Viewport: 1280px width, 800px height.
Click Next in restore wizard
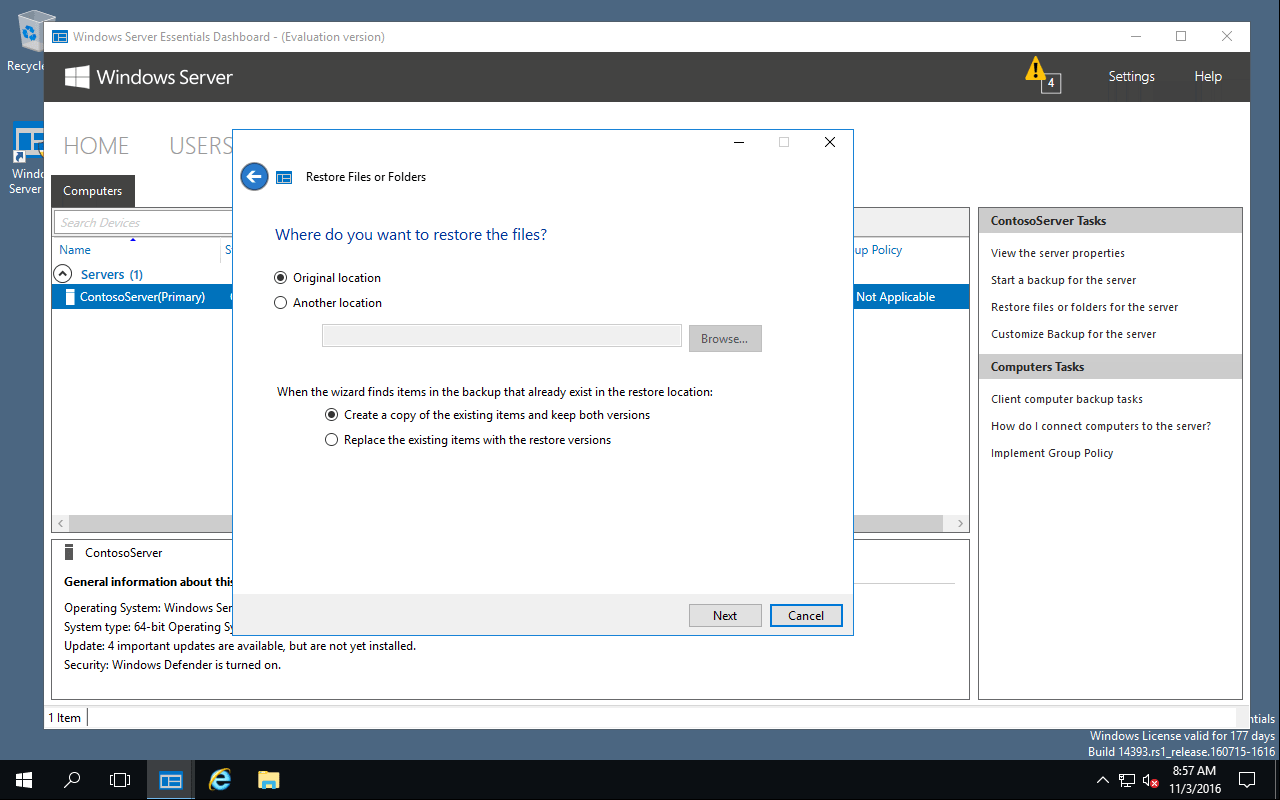[725, 616]
